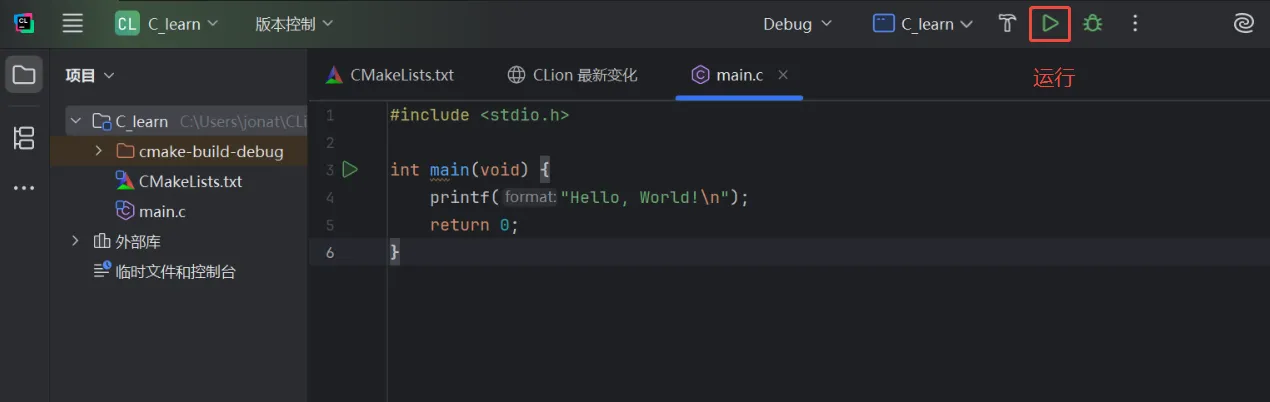Switch to CMakeLists.txt editor tab

coord(390,75)
